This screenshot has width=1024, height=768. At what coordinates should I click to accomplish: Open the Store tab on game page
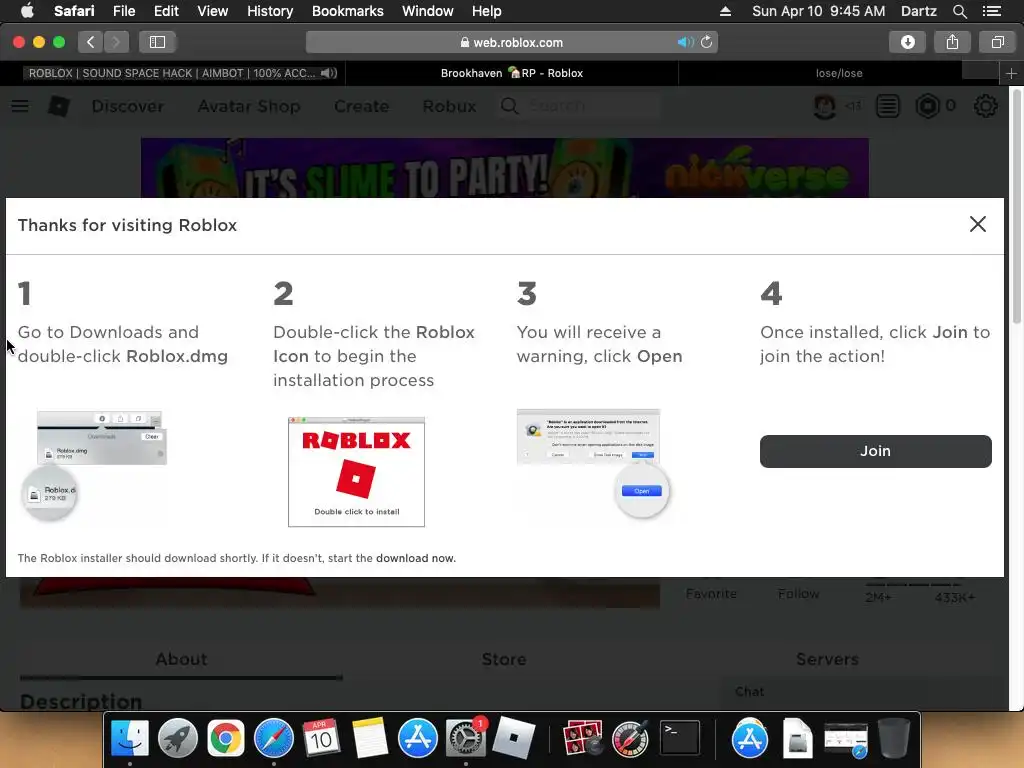coord(504,659)
